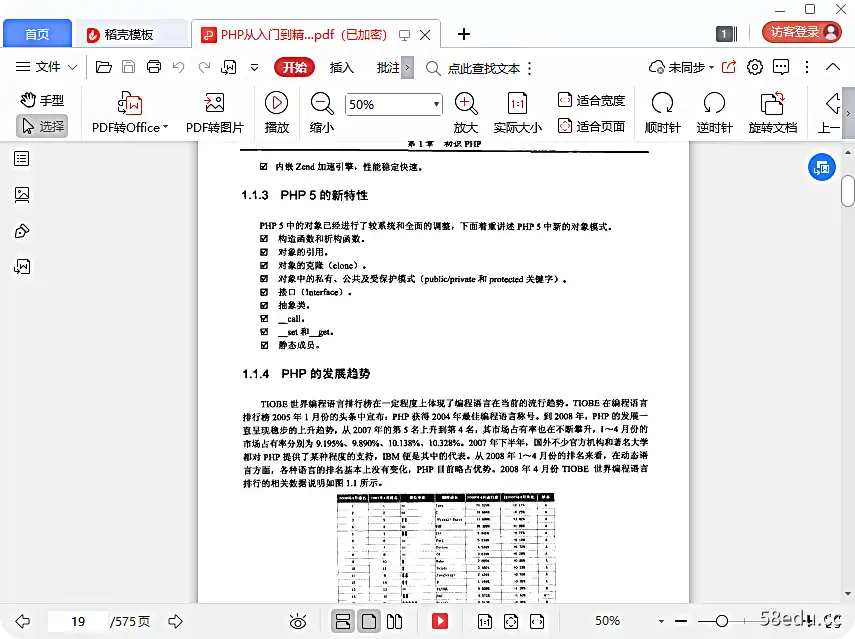Click PDF转图片 convert to image
Image resolution: width=855 pixels, height=639 pixels.
pyautogui.click(x=214, y=113)
